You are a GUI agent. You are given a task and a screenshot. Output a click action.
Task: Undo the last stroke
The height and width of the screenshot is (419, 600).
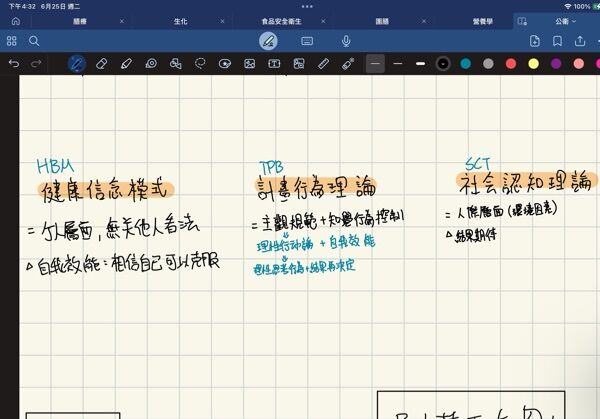[13, 63]
